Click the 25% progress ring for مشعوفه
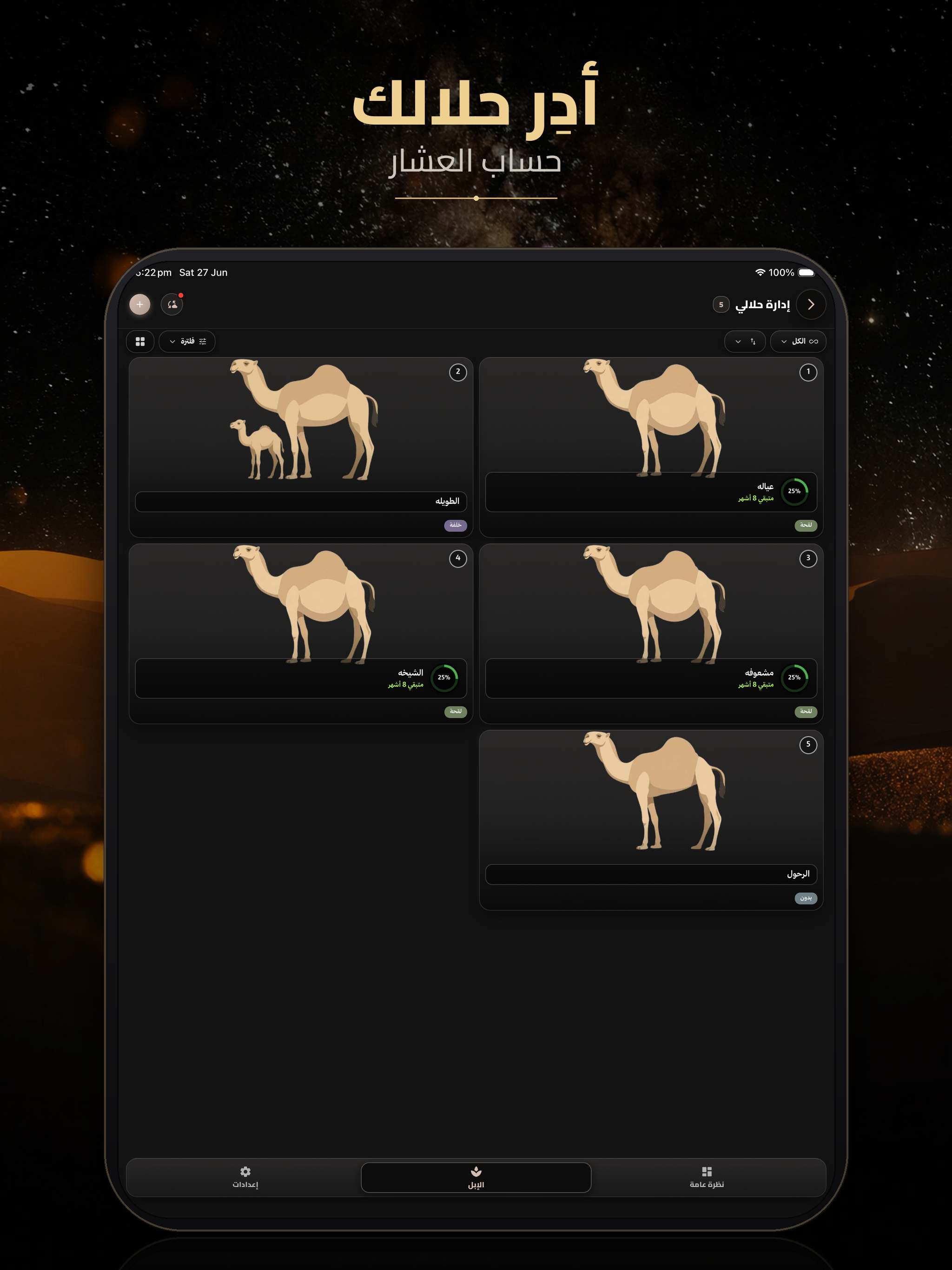The height and width of the screenshot is (1270, 952). pyautogui.click(x=795, y=678)
